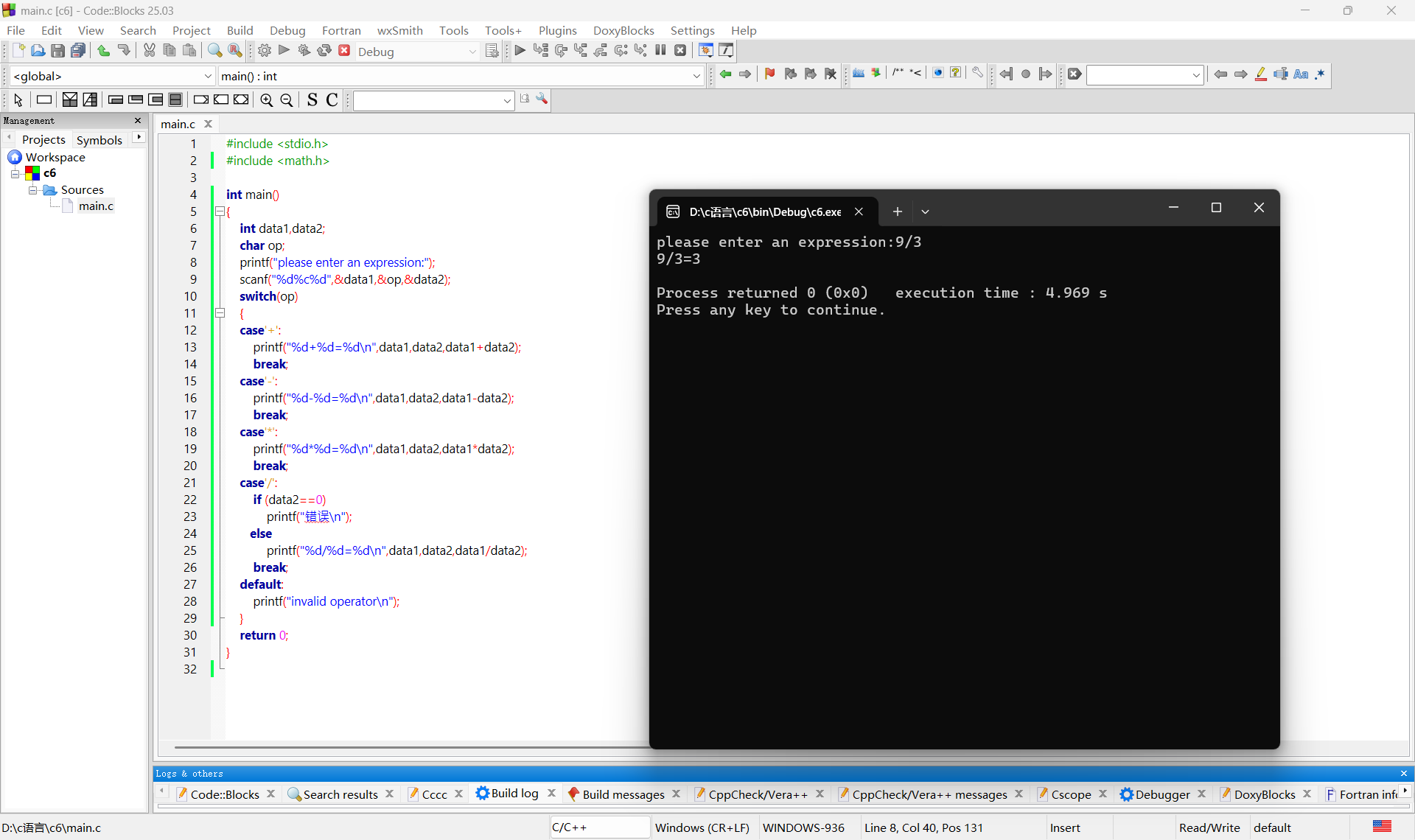Click the Build and run icon
The width and height of the screenshot is (1415, 840).
coord(304,51)
